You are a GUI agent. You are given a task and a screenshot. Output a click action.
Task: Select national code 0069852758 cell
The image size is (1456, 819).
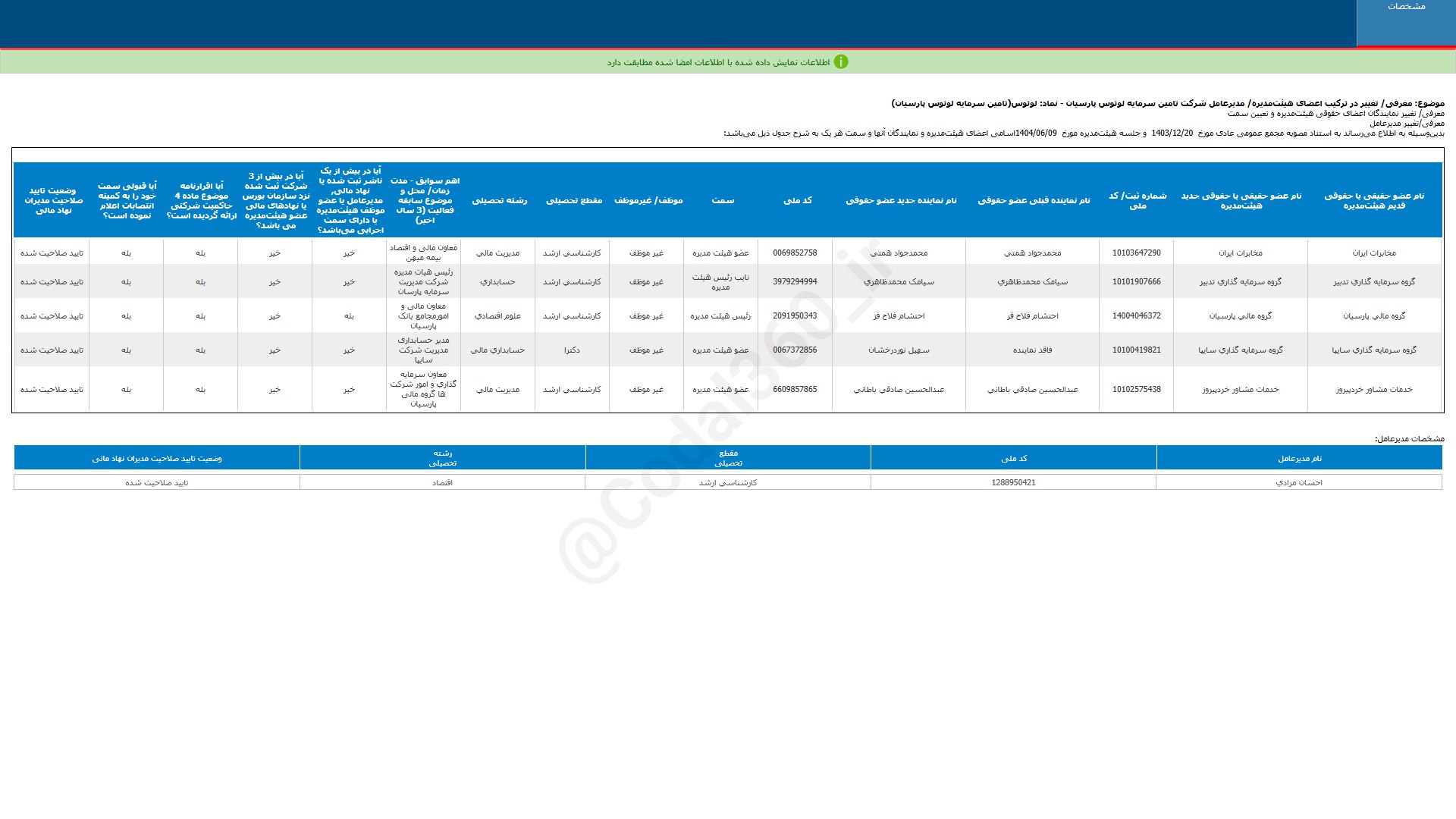tap(795, 253)
